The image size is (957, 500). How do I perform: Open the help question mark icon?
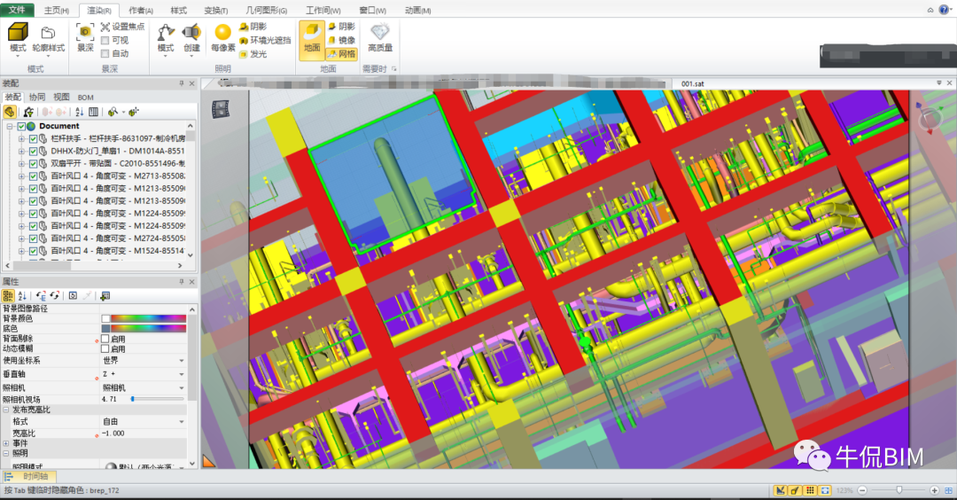[x=944, y=9]
